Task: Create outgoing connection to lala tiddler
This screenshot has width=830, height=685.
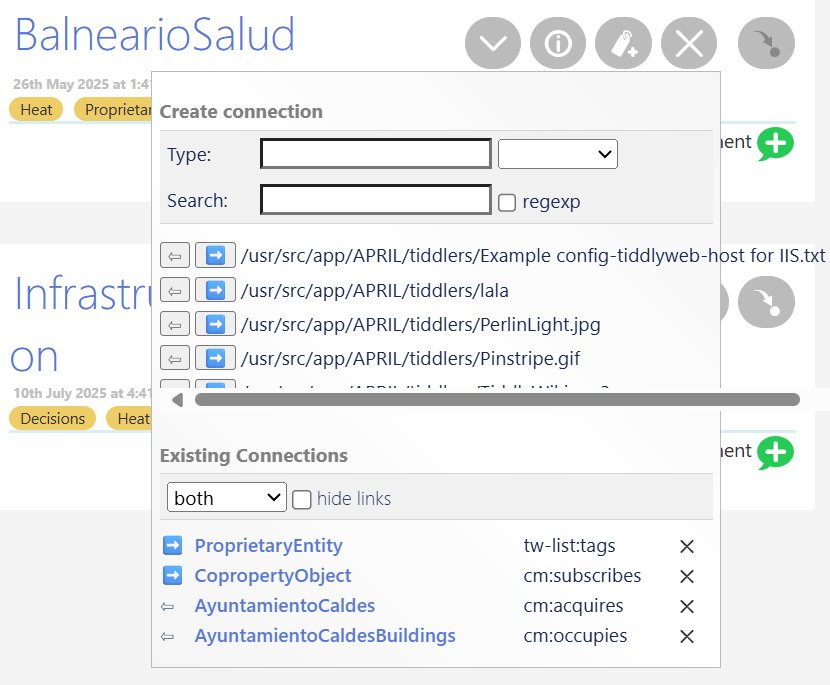Action: click(x=215, y=290)
